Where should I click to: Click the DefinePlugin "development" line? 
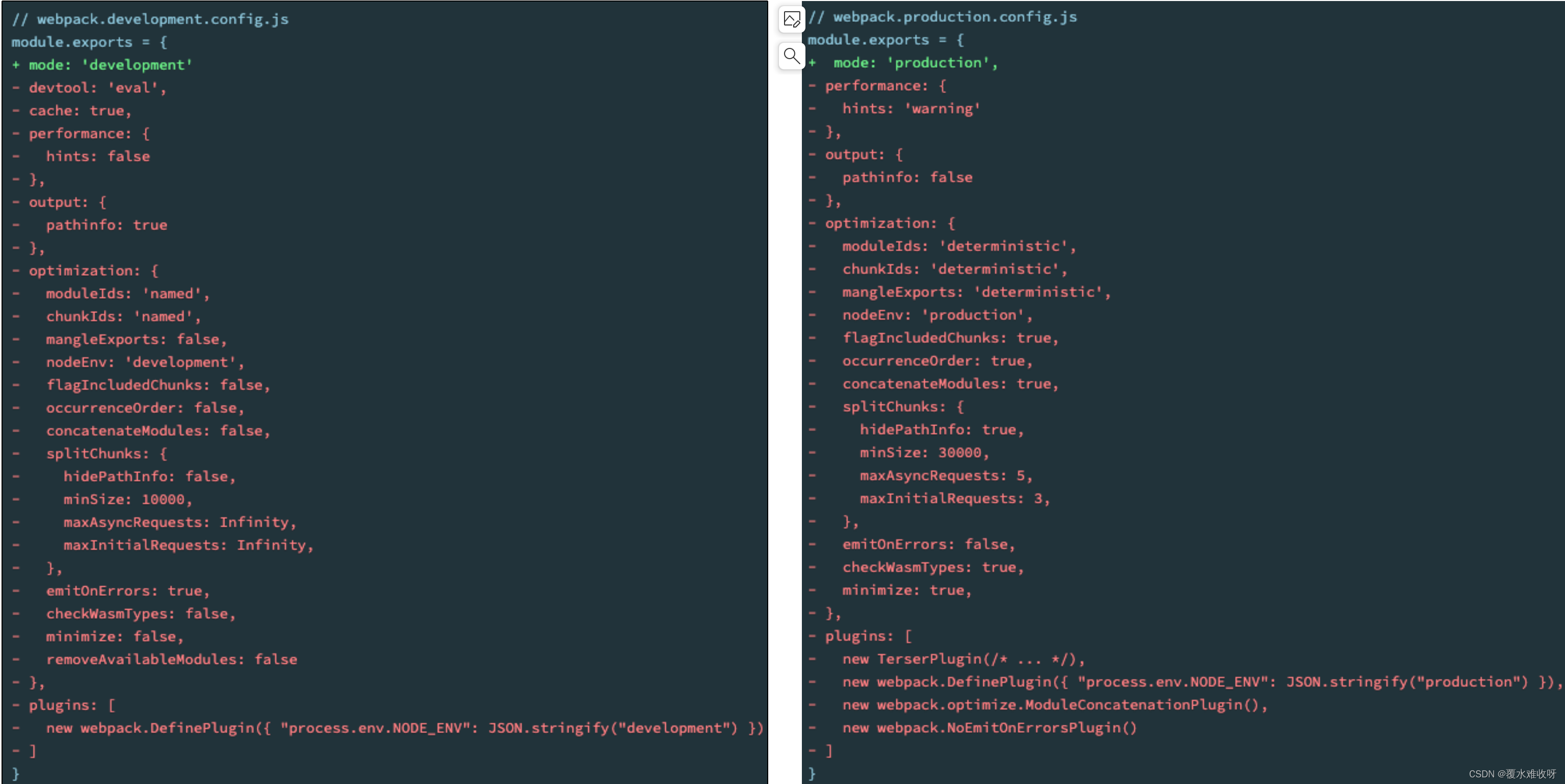pos(405,728)
